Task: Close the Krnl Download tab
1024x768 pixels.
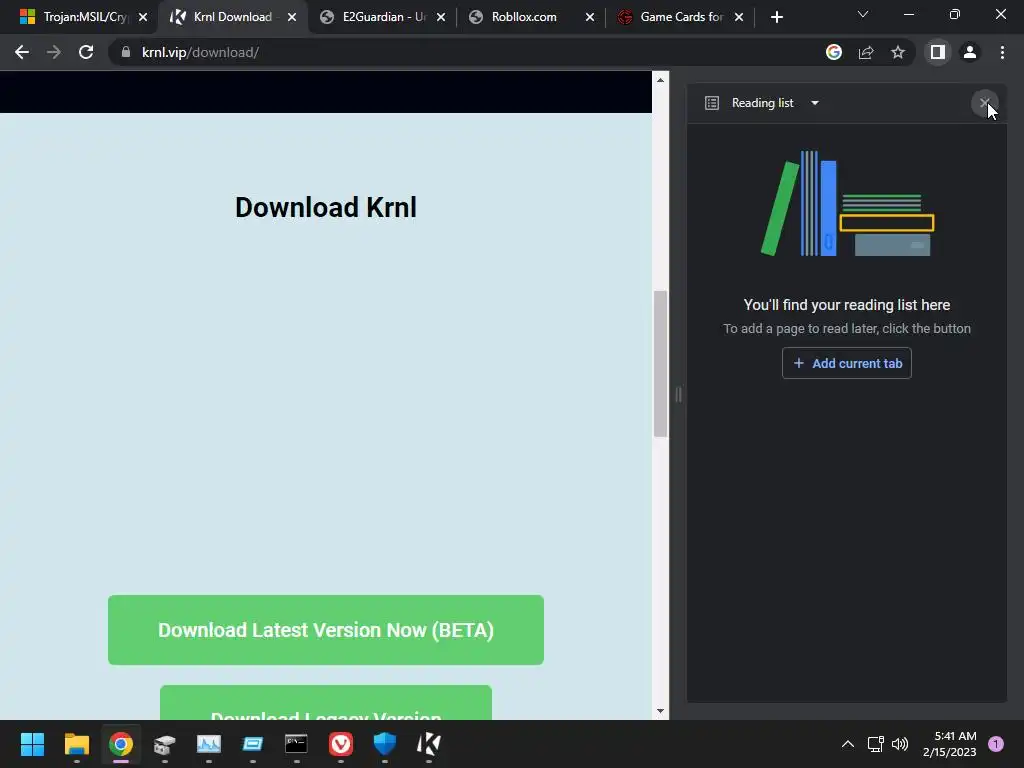Action: (292, 17)
